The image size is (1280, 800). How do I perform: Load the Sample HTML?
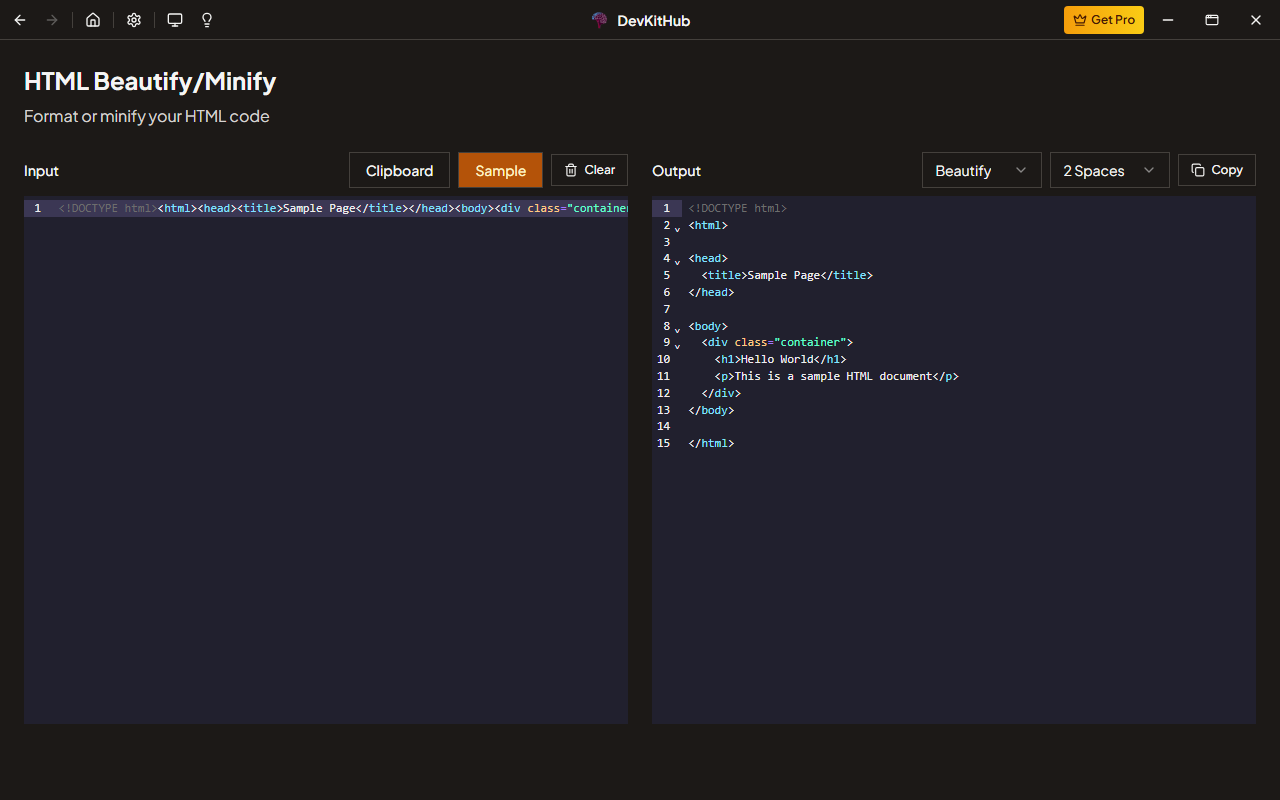[500, 170]
